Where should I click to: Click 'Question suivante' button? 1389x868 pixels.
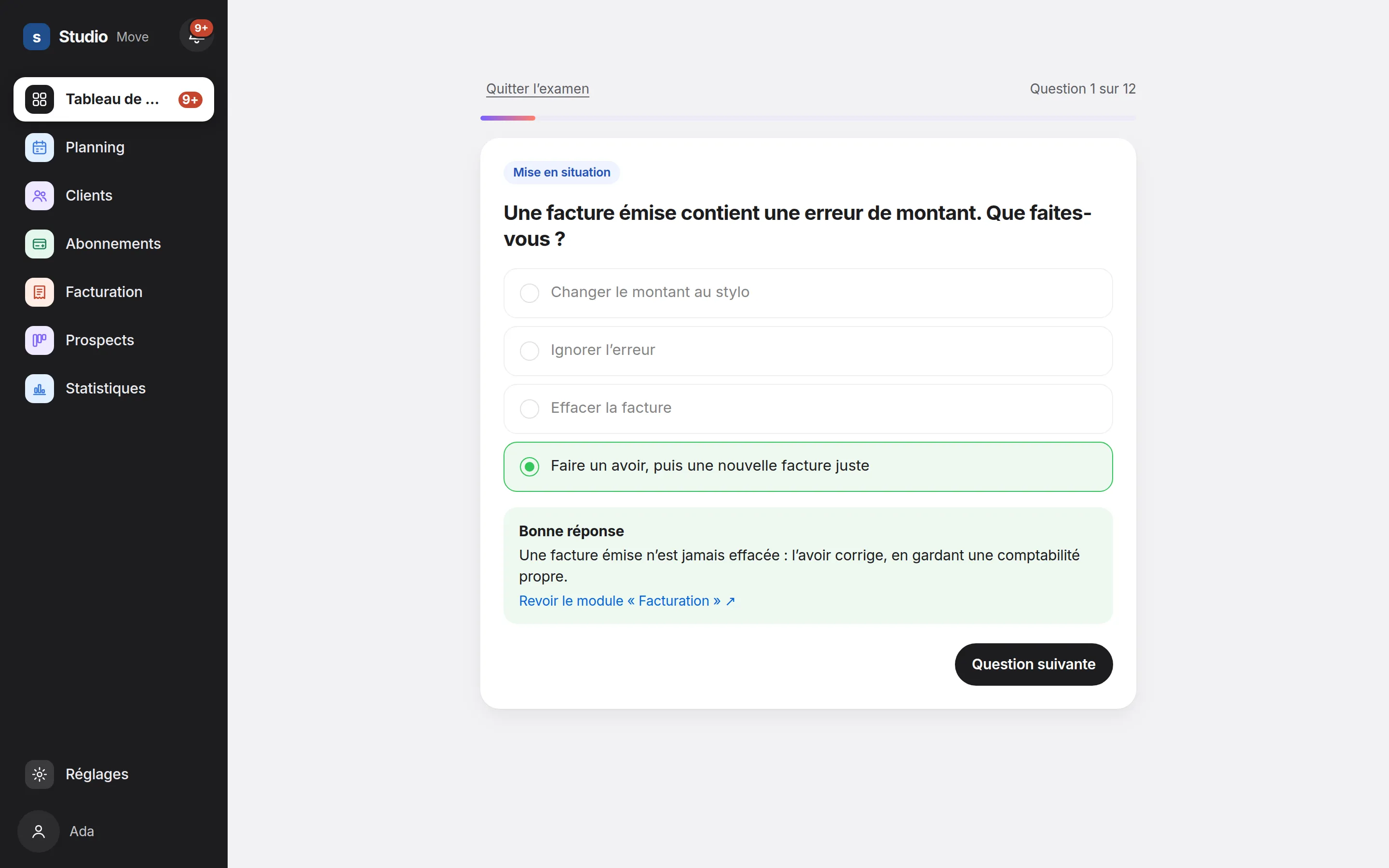coord(1033,664)
